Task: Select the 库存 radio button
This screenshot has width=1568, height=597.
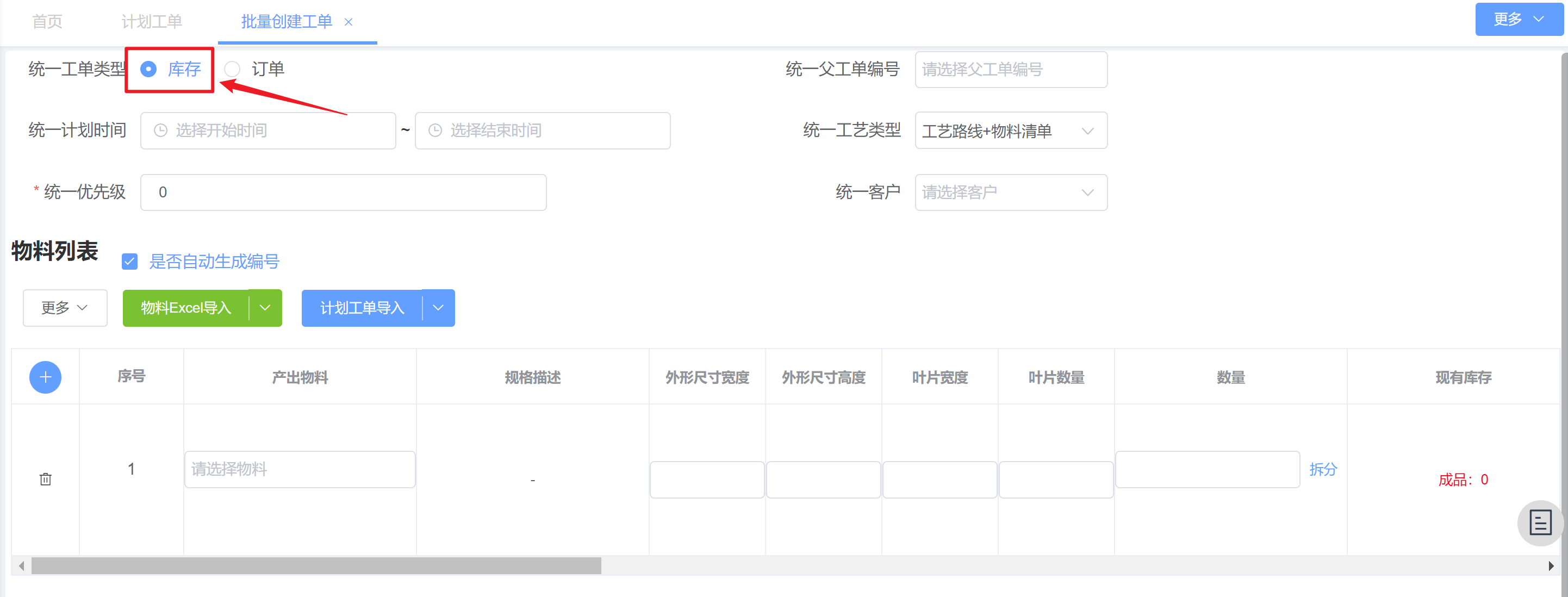Action: [148, 70]
